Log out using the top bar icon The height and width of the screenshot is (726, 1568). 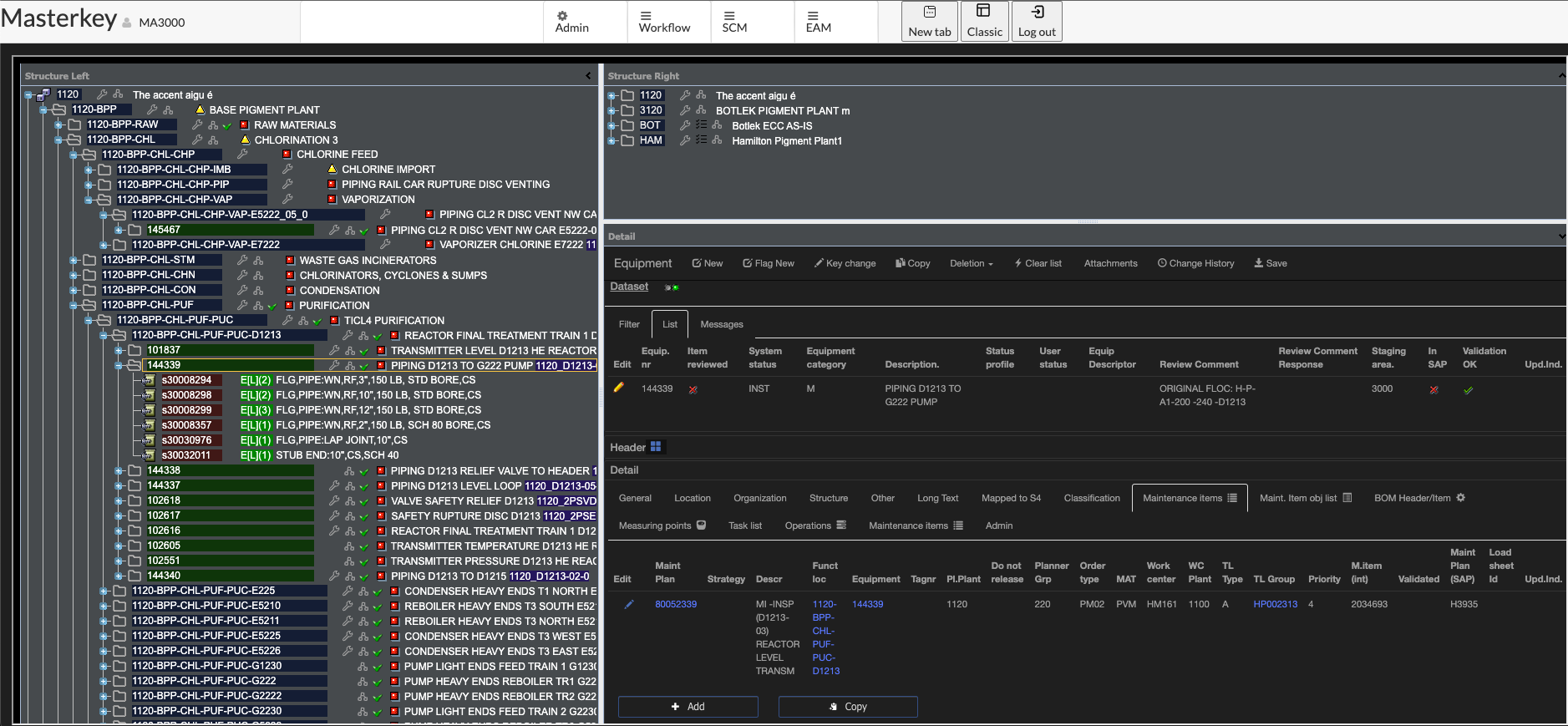[1037, 13]
